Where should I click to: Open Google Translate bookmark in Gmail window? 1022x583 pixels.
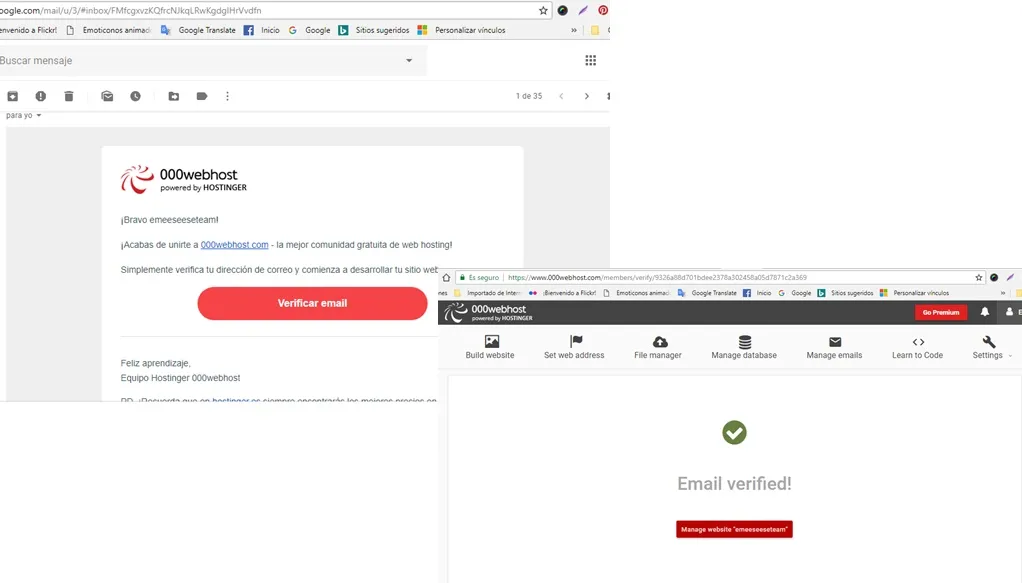(x=198, y=30)
